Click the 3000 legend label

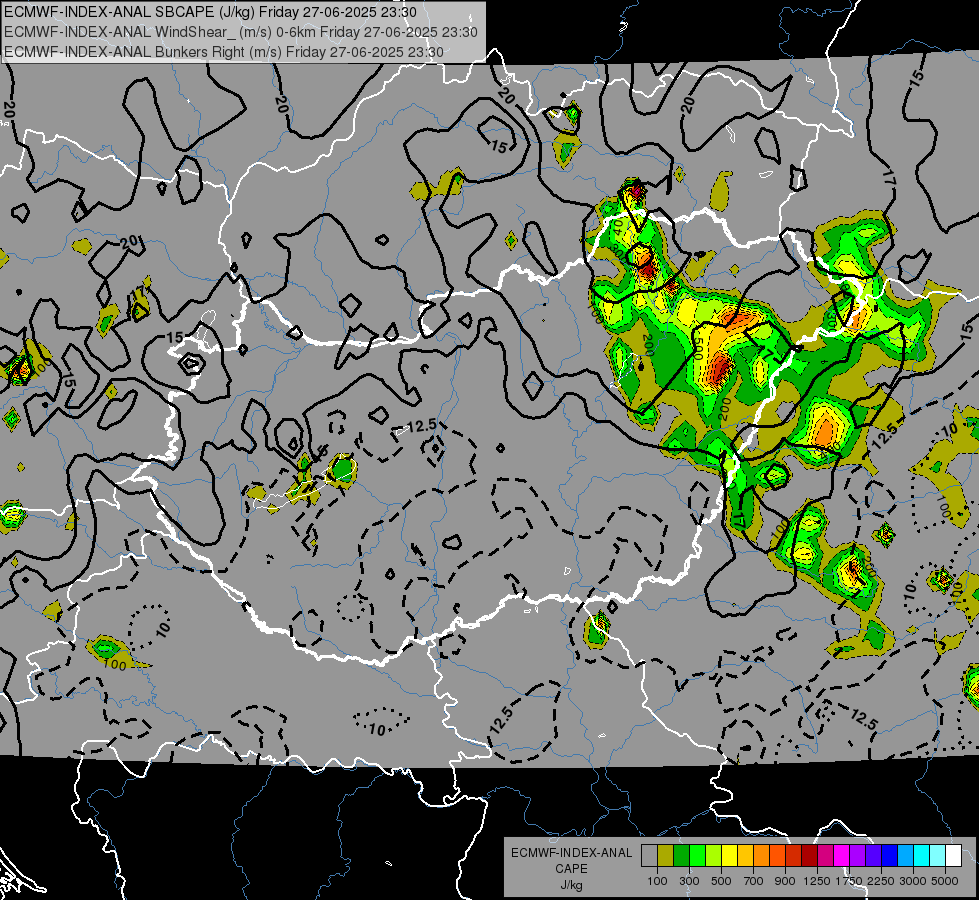coord(913,881)
